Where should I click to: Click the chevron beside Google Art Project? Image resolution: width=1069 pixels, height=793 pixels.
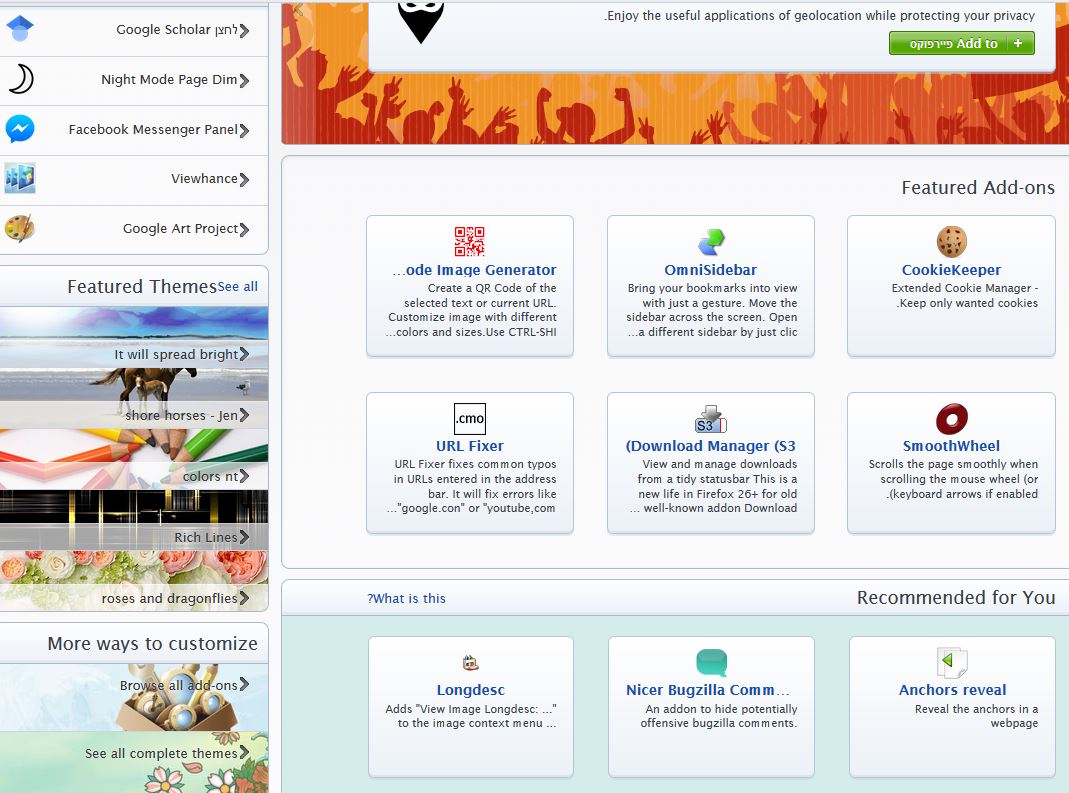coord(245,230)
